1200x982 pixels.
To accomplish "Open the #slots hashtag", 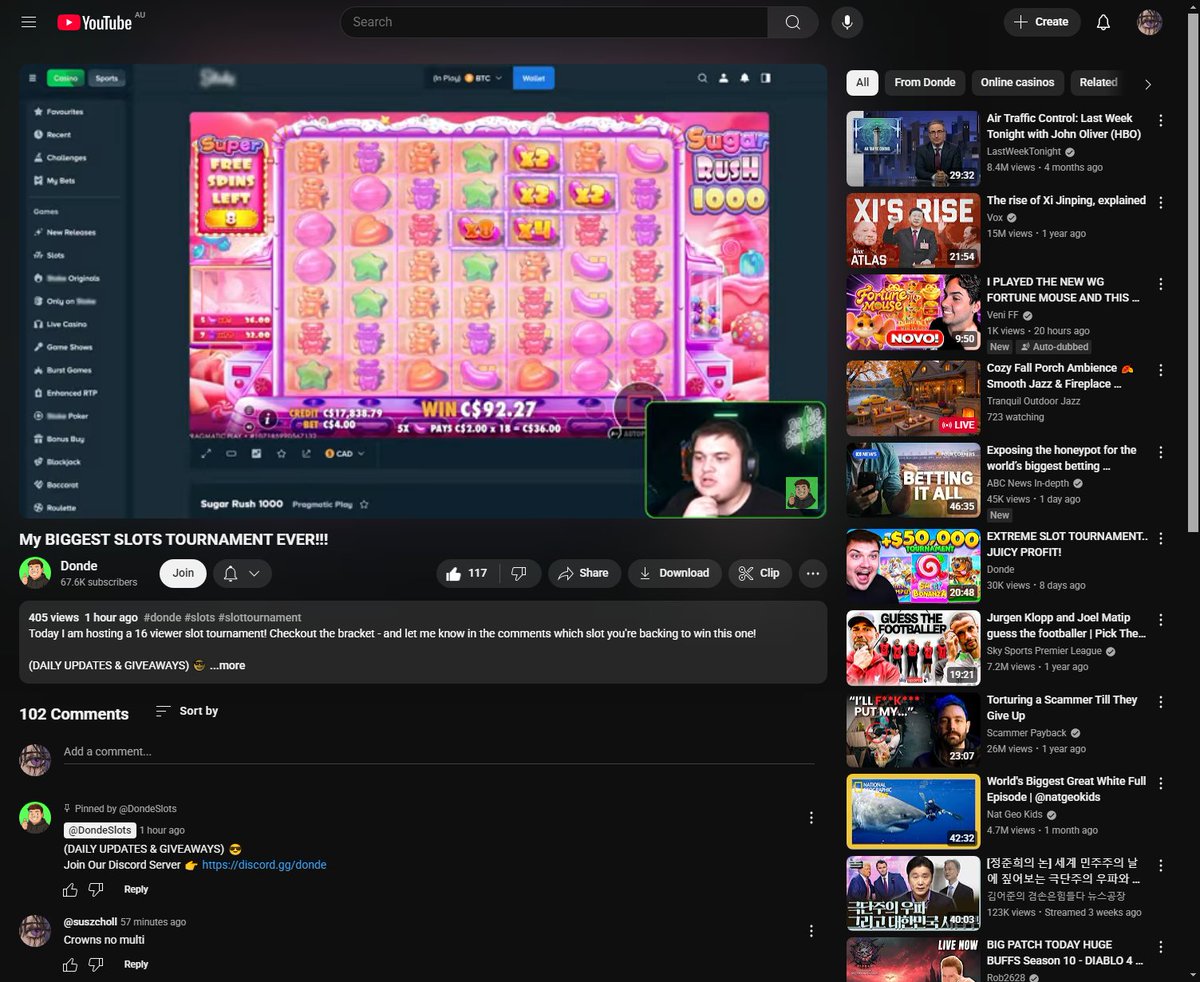I will (x=199, y=618).
